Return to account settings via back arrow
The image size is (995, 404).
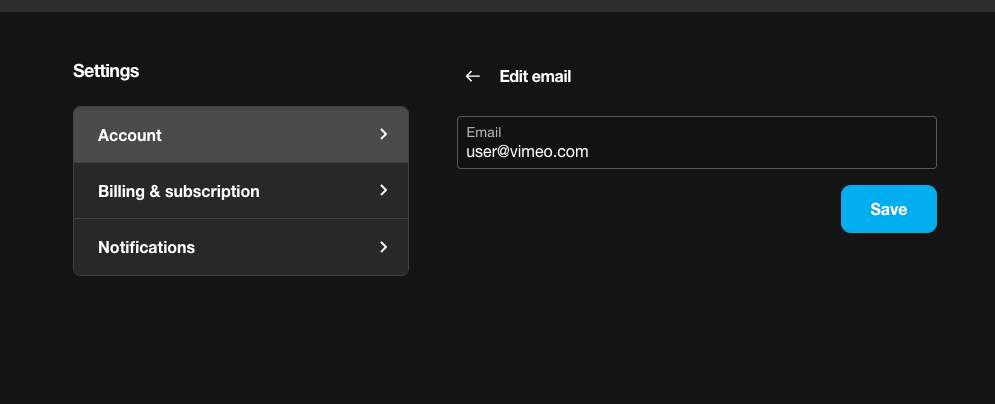coord(472,76)
